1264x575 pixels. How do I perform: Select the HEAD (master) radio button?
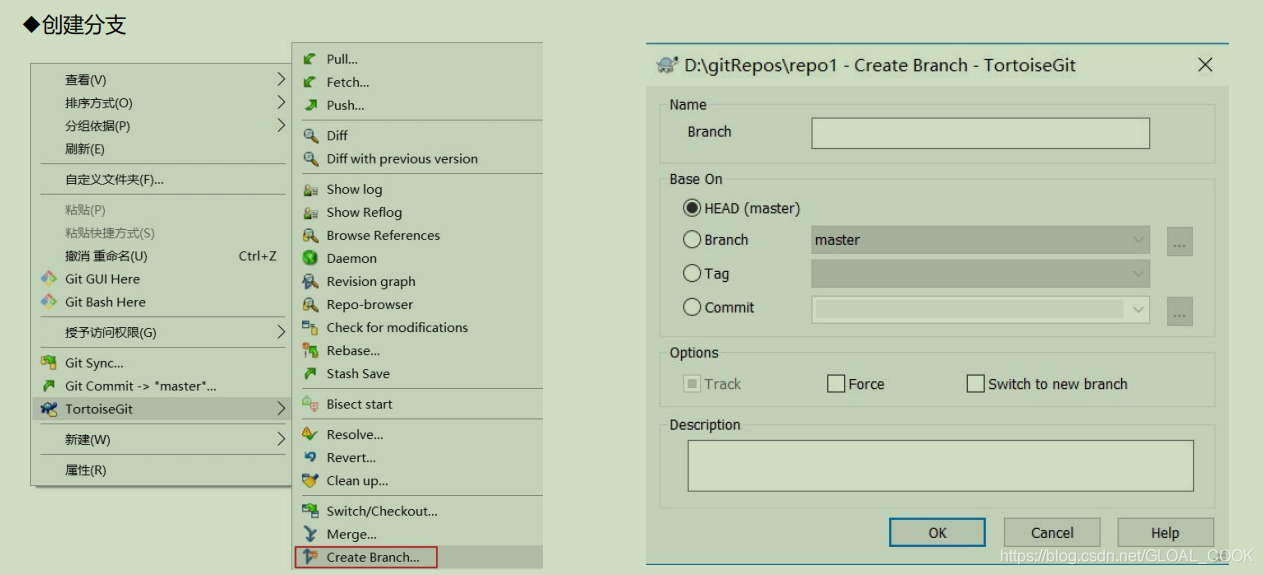pos(692,208)
